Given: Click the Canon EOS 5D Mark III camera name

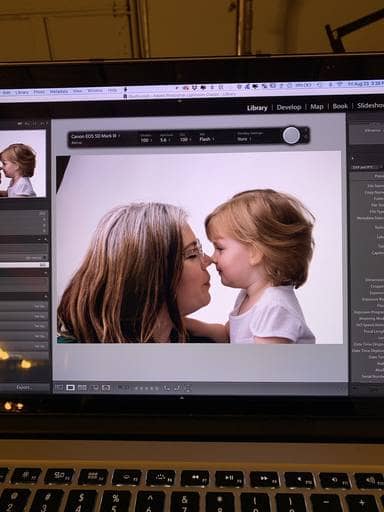Looking at the screenshot, I should pos(95,136).
